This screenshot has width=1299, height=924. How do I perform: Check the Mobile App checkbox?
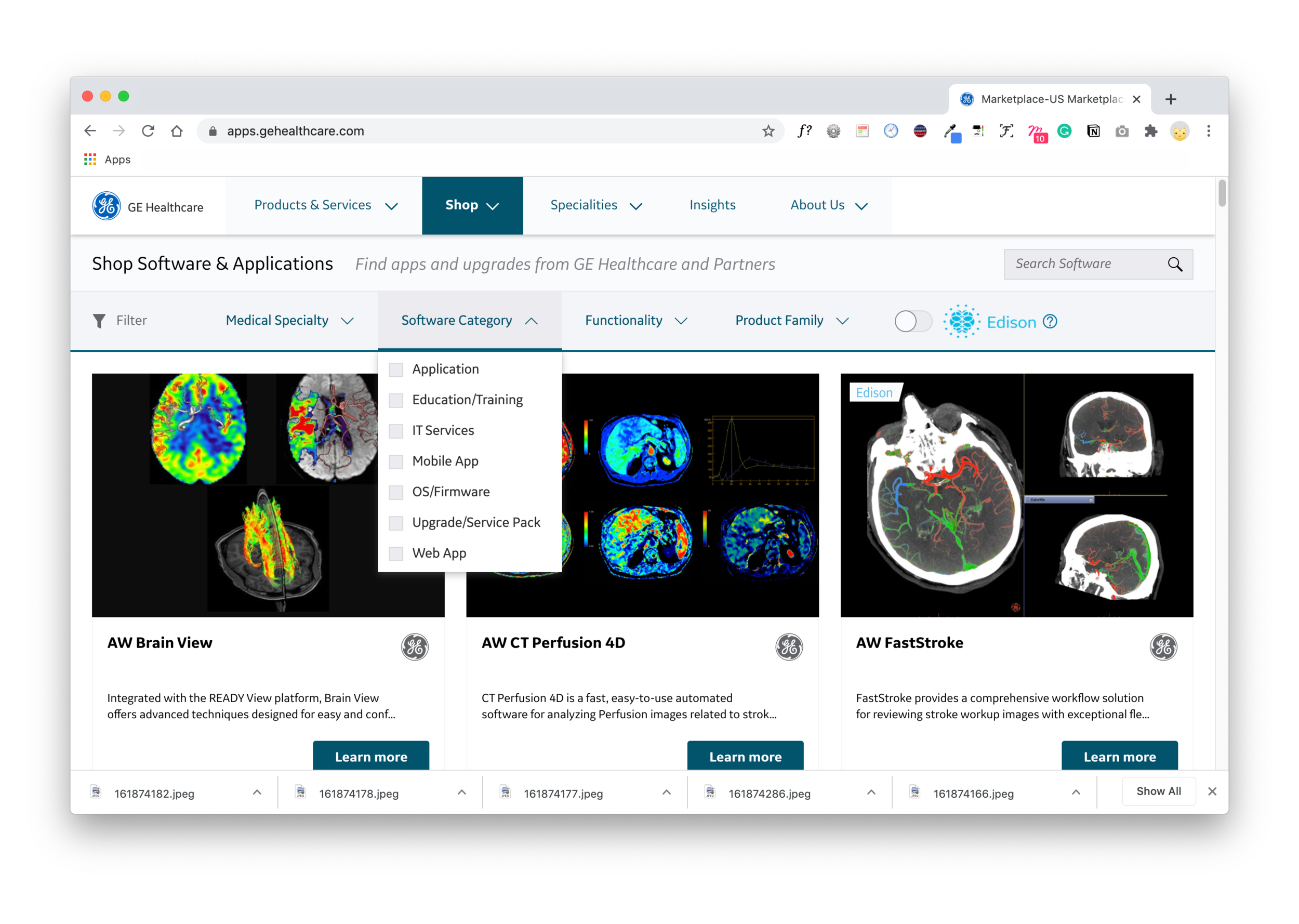tap(396, 462)
